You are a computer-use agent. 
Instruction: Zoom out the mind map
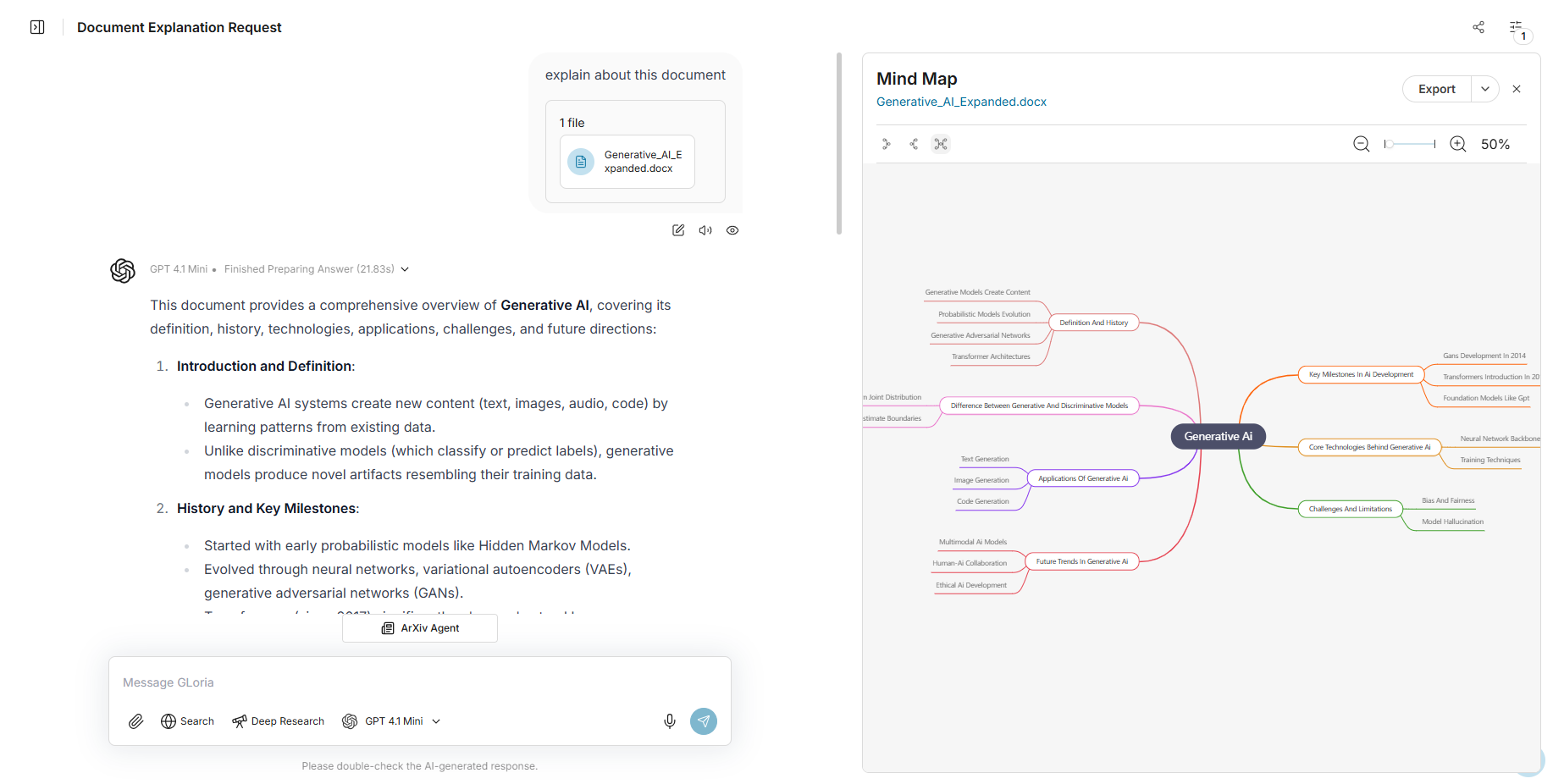click(1361, 144)
